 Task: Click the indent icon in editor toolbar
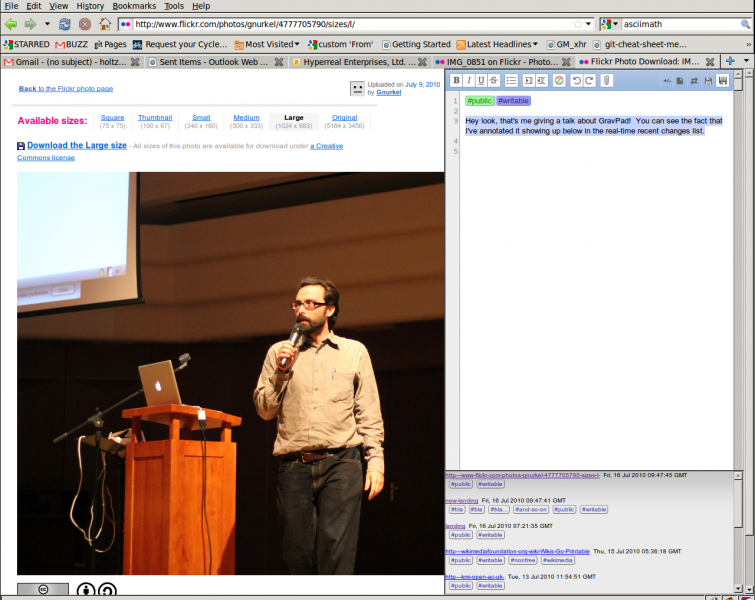[529, 80]
